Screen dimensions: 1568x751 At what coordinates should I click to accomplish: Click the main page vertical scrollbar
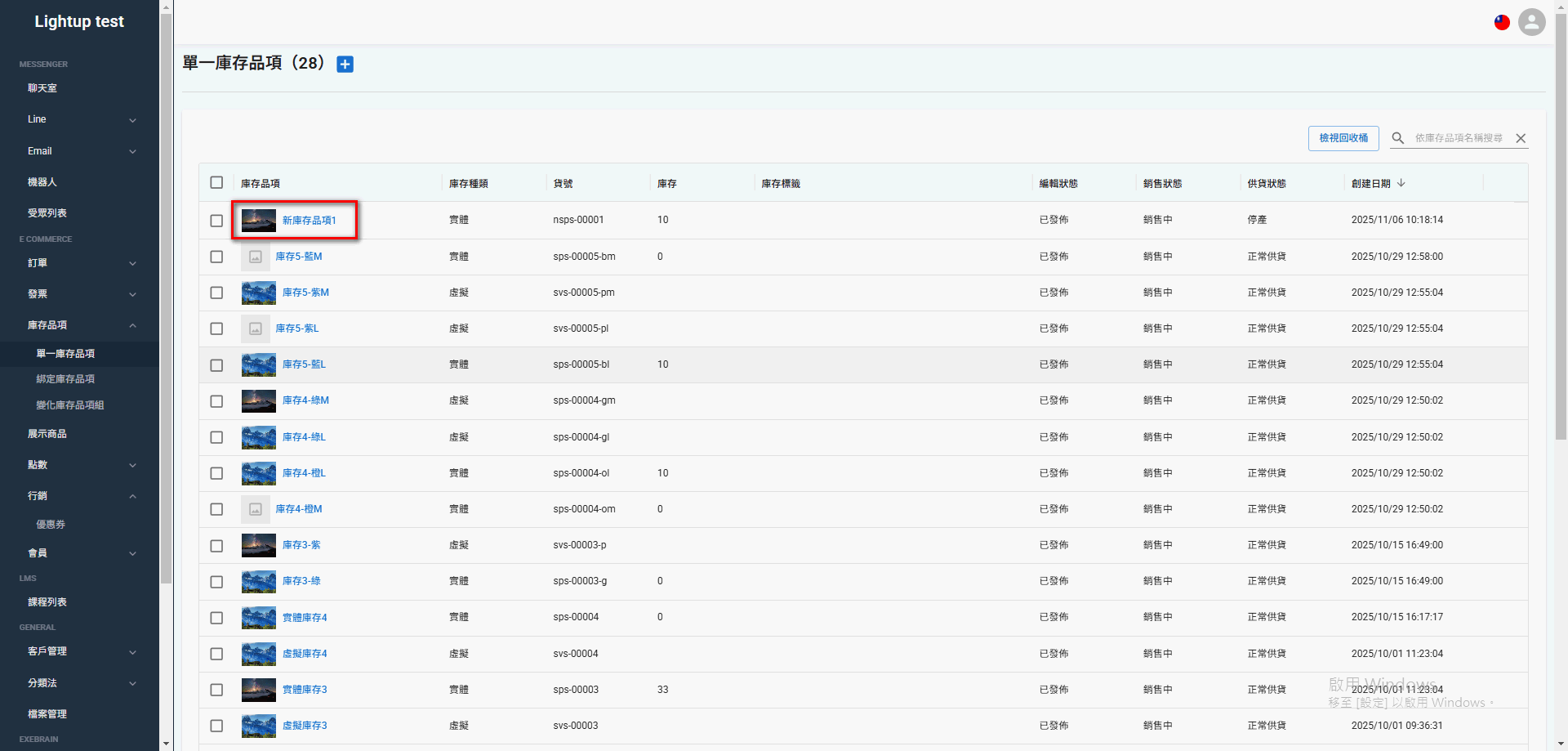(1561, 227)
